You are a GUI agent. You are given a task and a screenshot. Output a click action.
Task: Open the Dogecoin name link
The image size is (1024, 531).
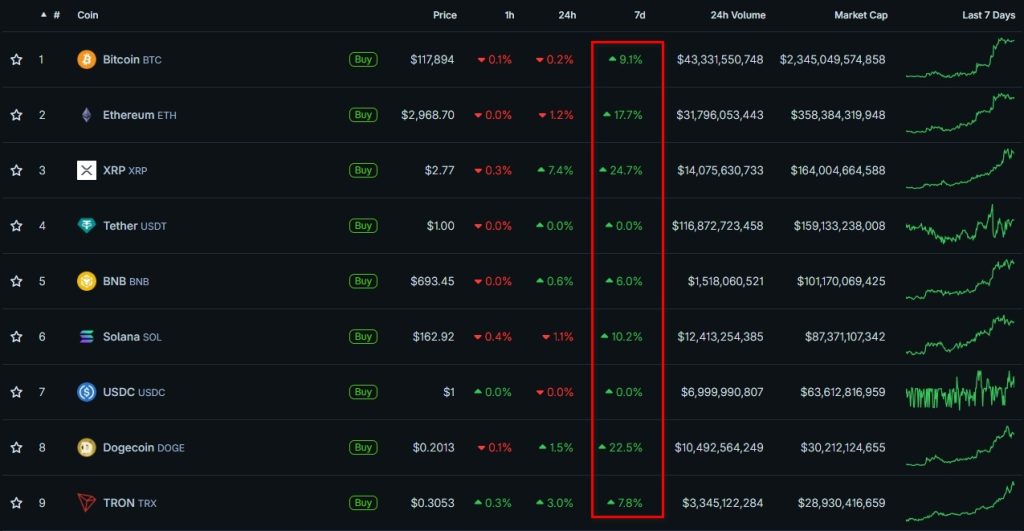tap(128, 447)
